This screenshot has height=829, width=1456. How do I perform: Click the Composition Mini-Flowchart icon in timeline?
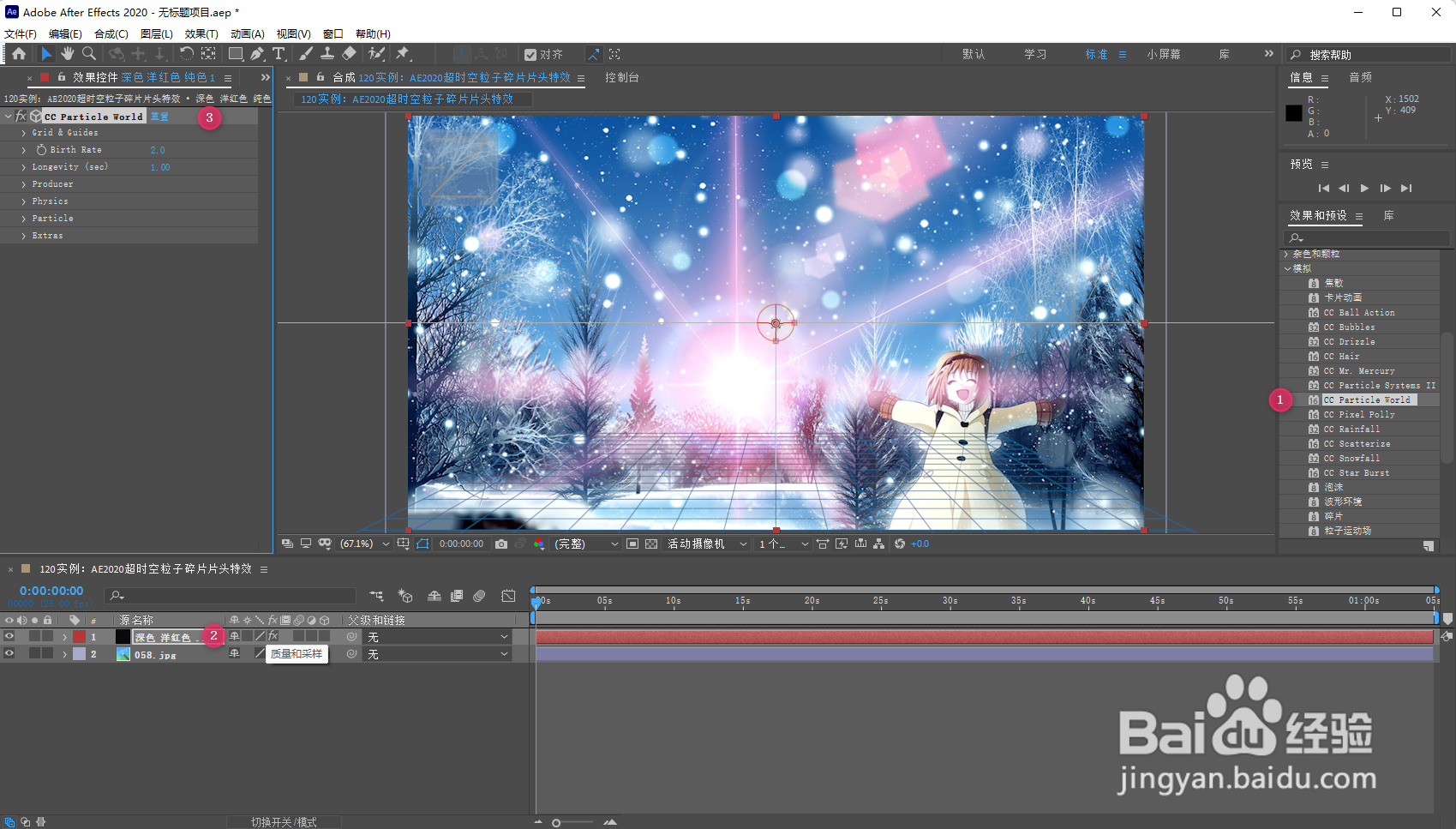tap(376, 596)
